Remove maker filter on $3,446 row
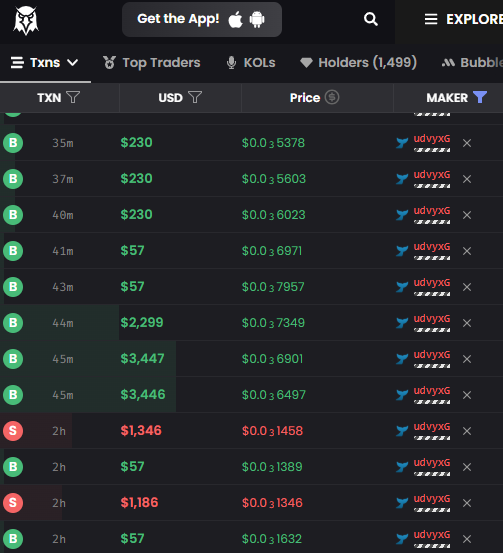The image size is (503, 553). click(x=467, y=395)
